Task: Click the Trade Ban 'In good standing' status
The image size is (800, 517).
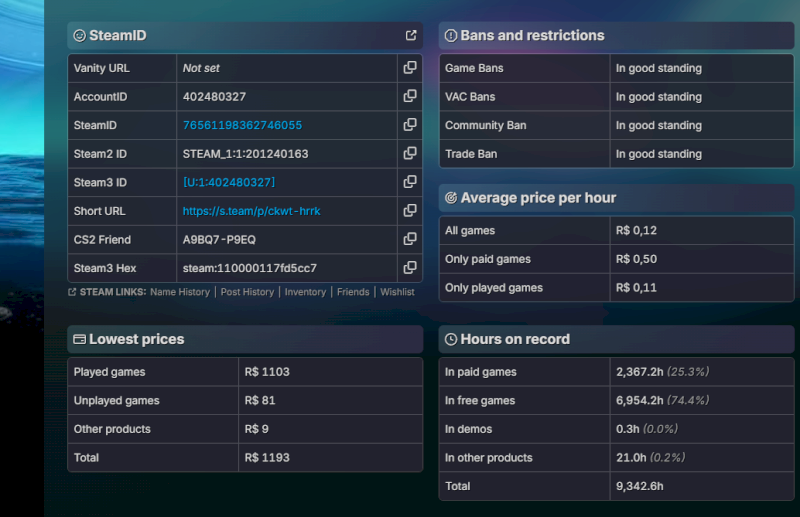Action: 659,154
